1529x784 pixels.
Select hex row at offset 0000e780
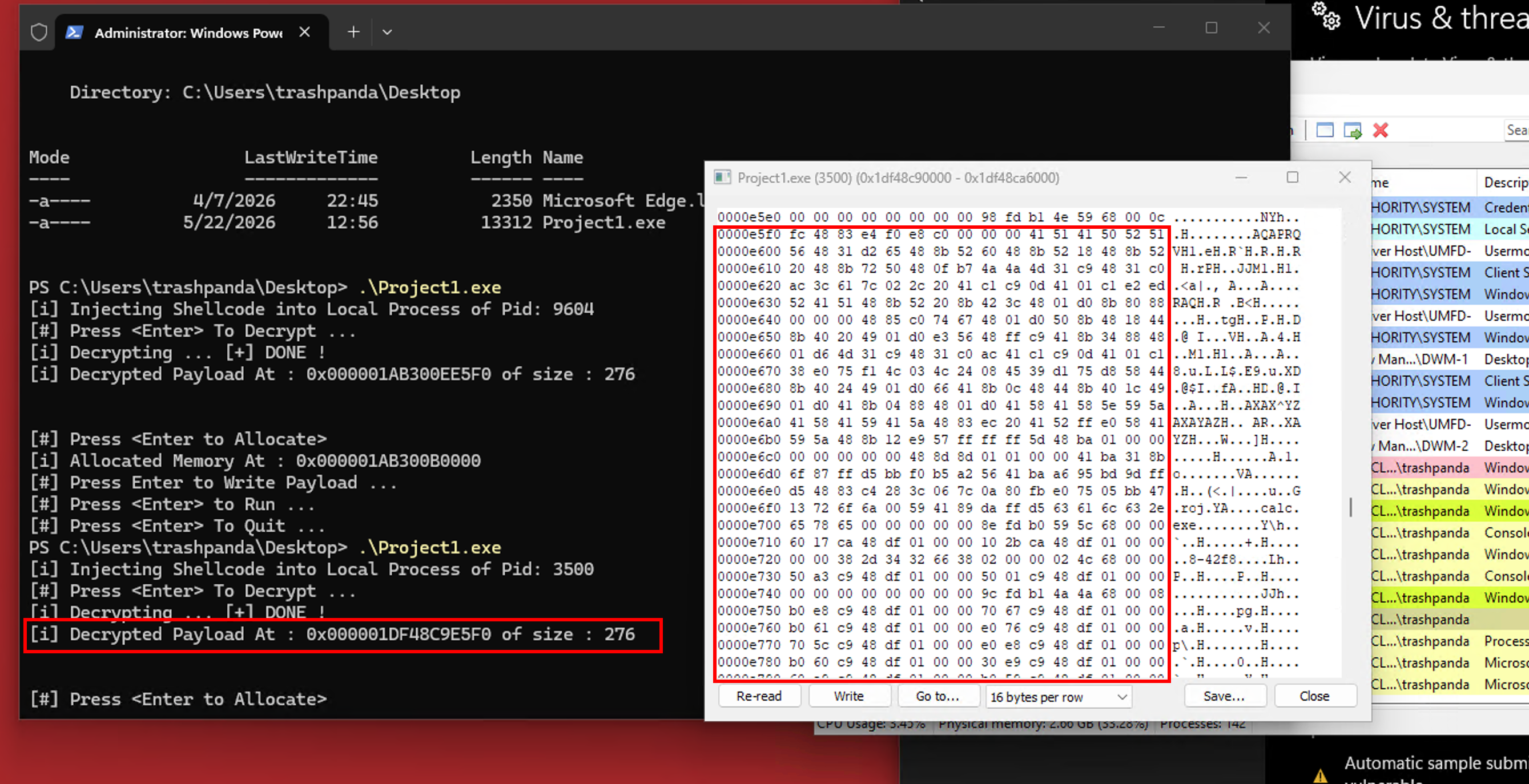pyautogui.click(x=1008, y=662)
